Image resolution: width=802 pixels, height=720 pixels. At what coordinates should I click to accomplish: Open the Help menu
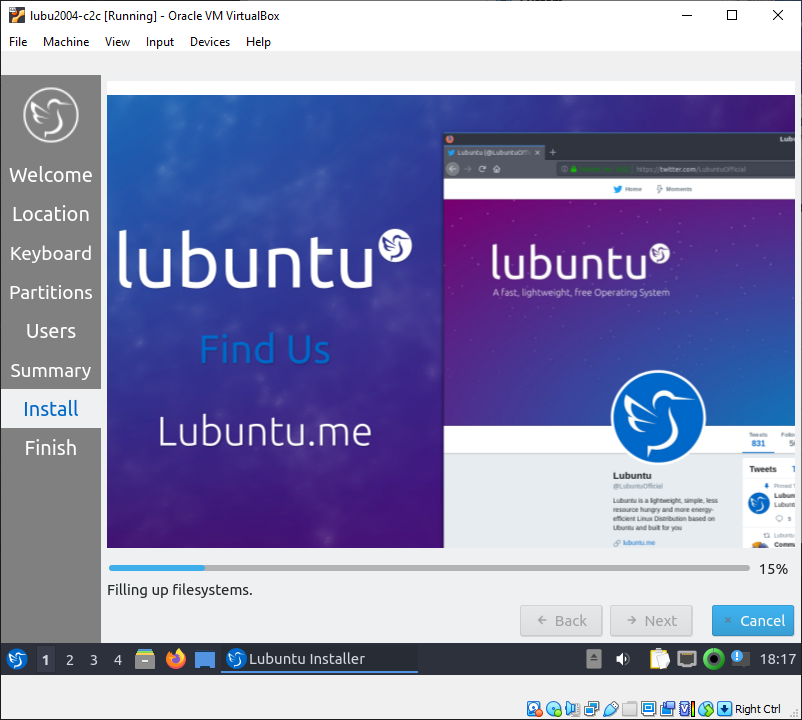pos(259,42)
